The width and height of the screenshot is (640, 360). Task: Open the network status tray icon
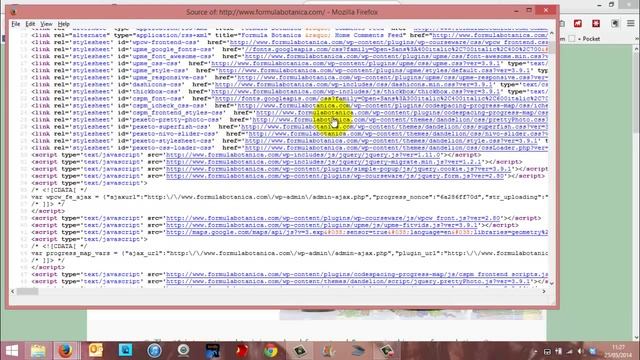point(569,351)
